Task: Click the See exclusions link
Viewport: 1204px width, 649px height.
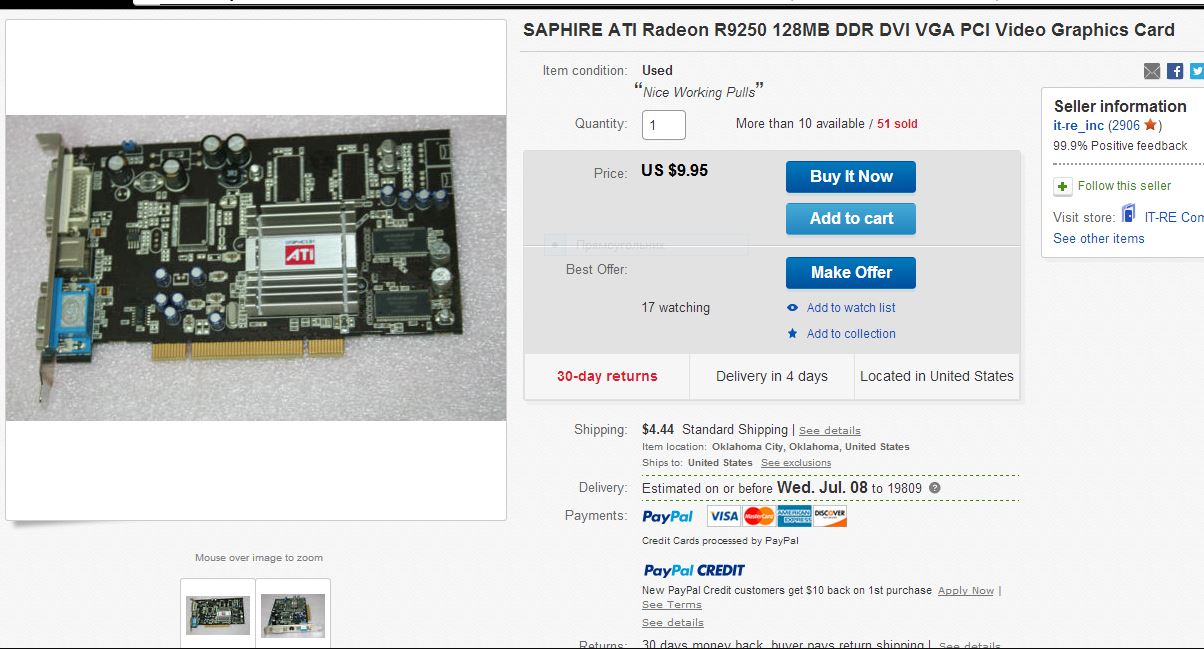Action: pos(796,463)
